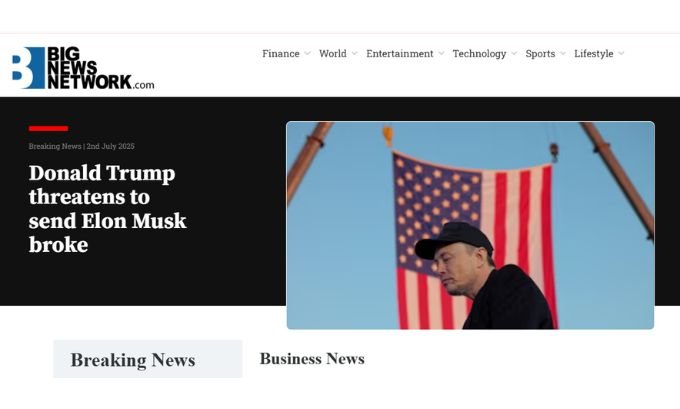Viewport: 680px width, 409px height.
Task: Open the Finance menu item
Action: [281, 54]
